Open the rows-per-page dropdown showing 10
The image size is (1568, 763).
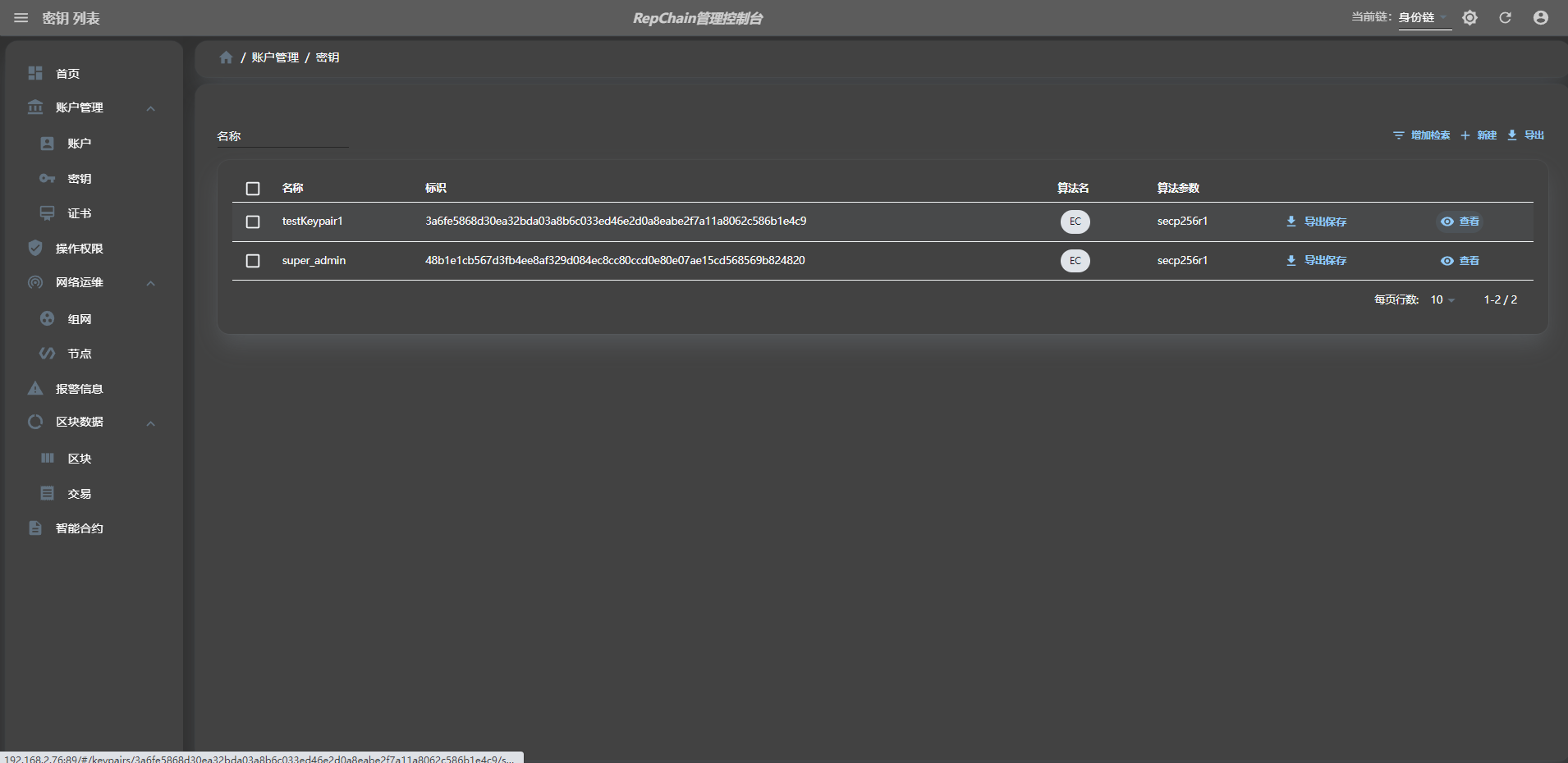tap(1442, 300)
